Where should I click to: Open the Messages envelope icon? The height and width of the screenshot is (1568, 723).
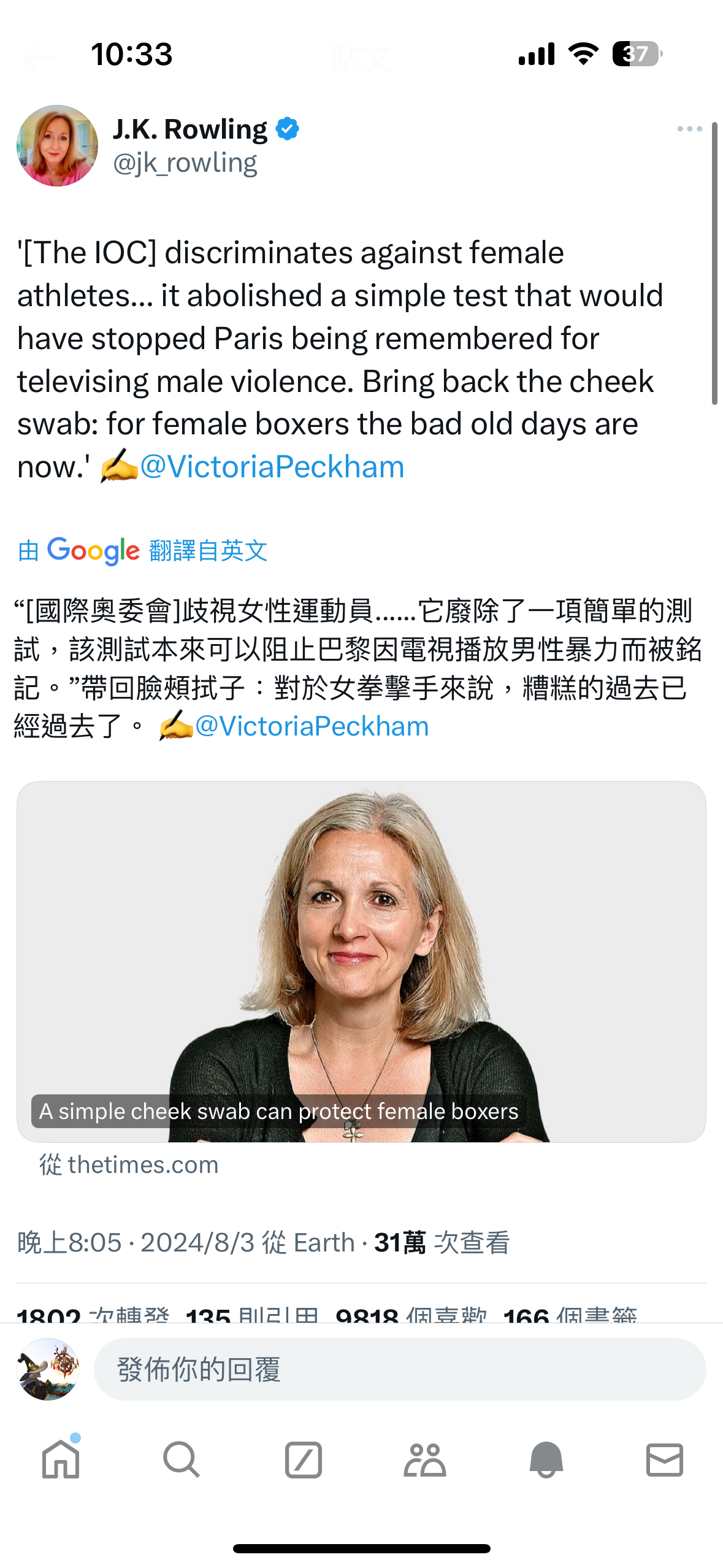tap(665, 1459)
